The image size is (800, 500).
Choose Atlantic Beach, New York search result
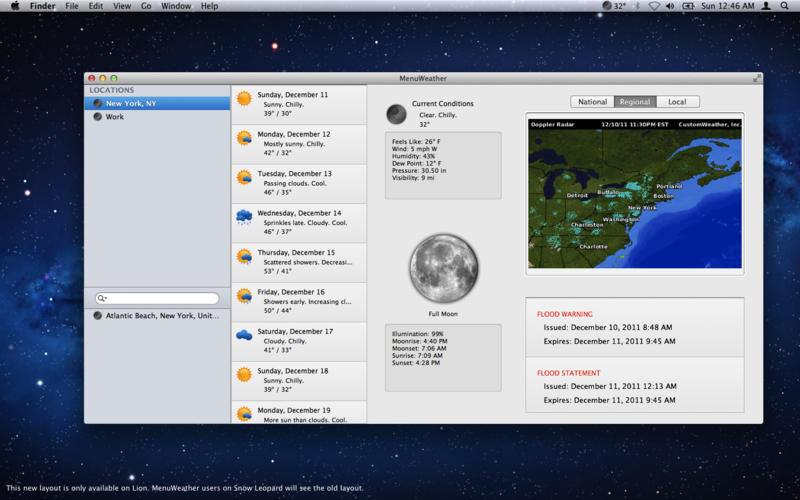click(x=157, y=315)
